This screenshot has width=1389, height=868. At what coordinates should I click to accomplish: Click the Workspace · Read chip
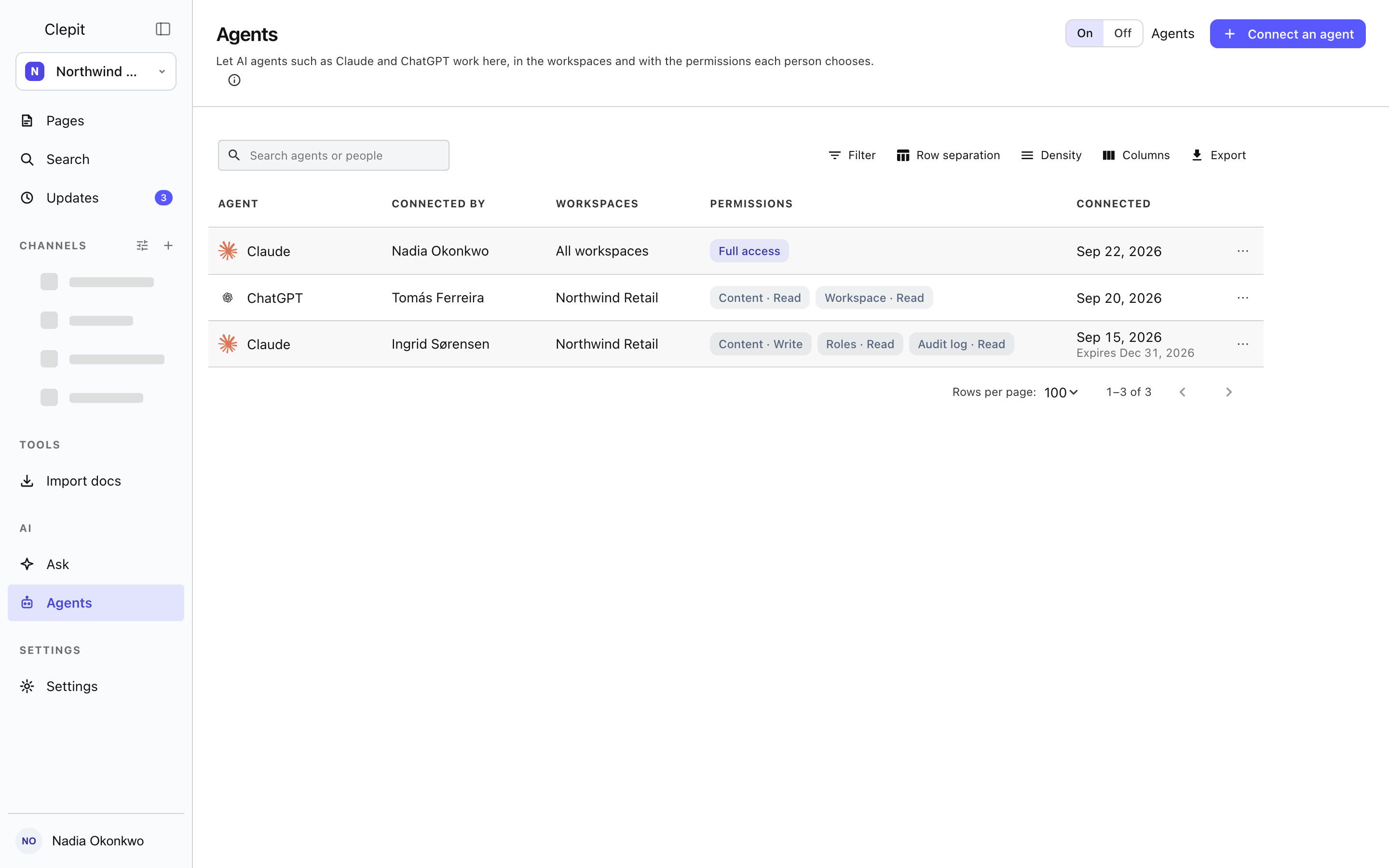pos(874,298)
